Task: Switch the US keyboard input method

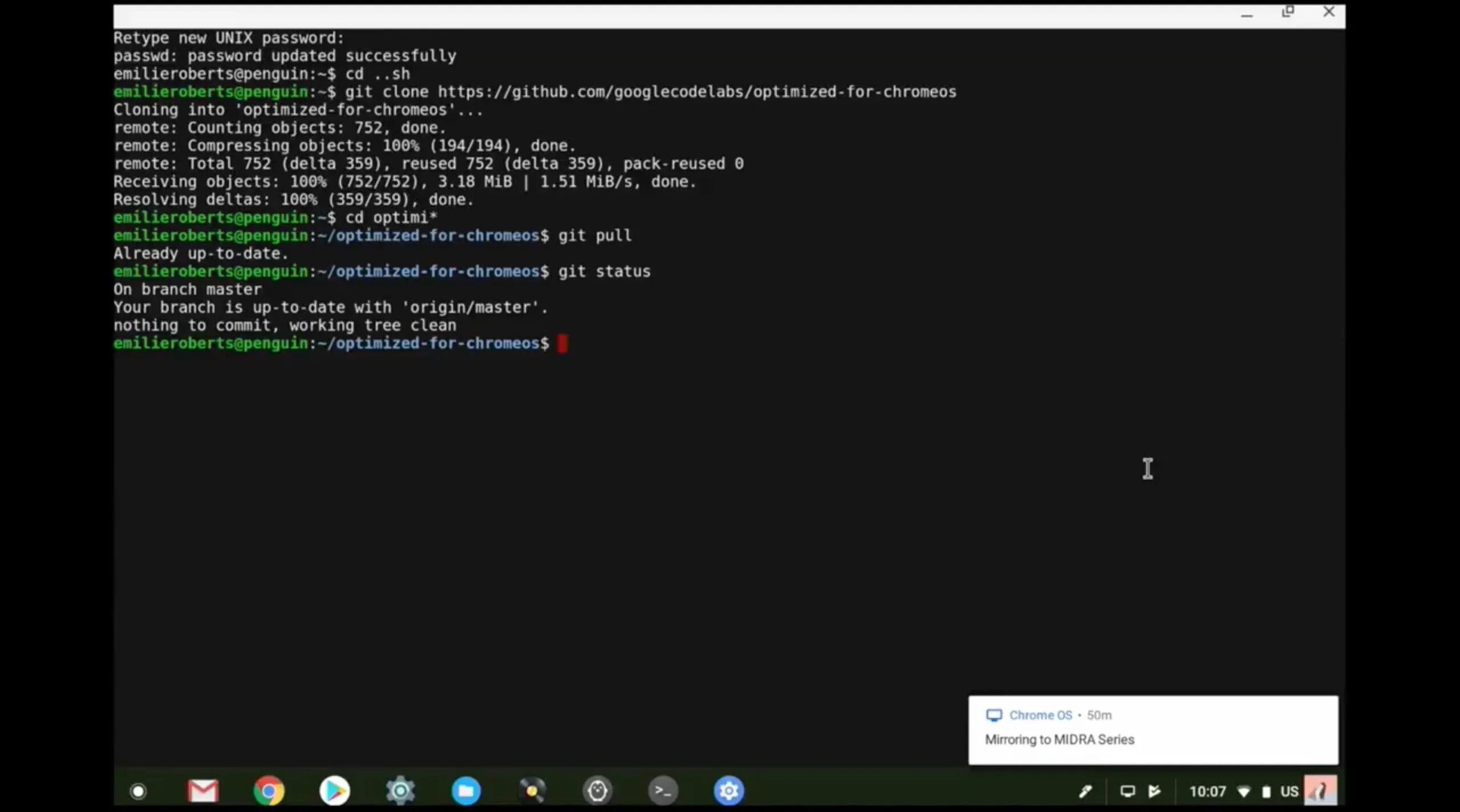Action: [x=1289, y=791]
